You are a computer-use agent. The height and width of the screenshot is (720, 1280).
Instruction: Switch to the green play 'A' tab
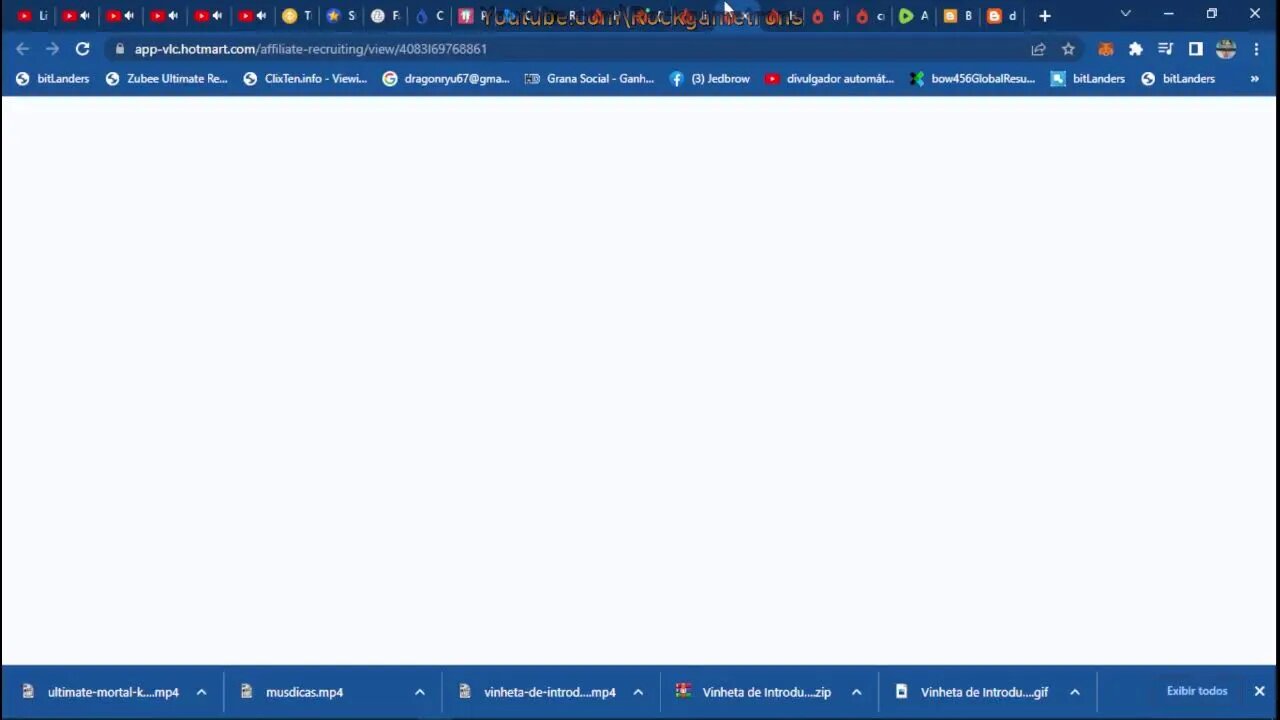pos(913,16)
